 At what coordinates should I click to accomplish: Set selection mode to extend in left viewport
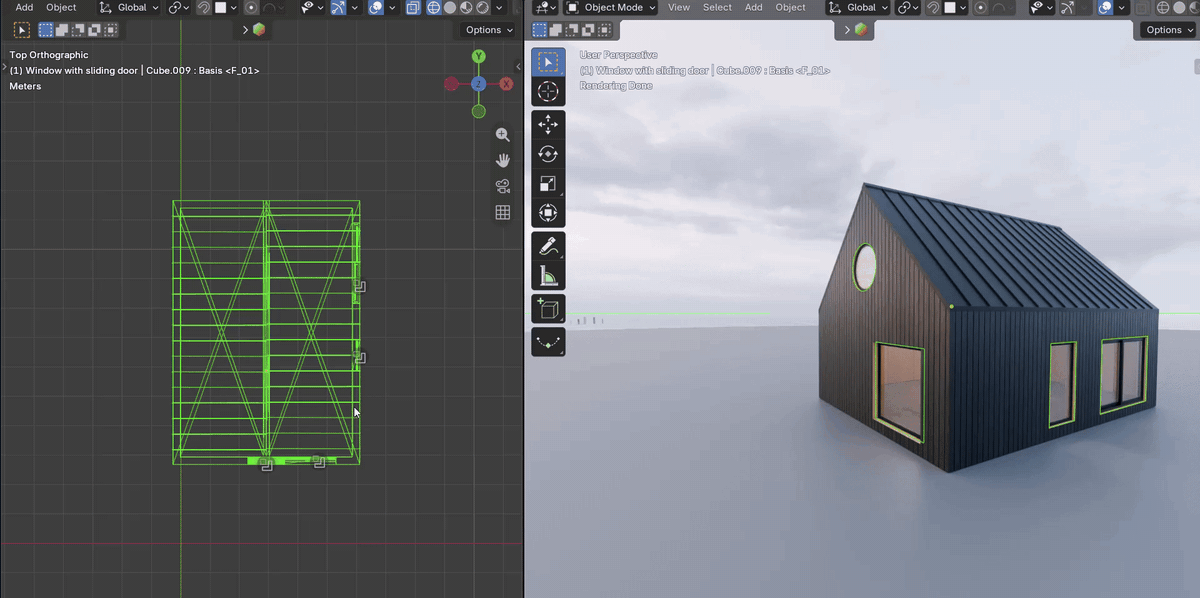[62, 30]
